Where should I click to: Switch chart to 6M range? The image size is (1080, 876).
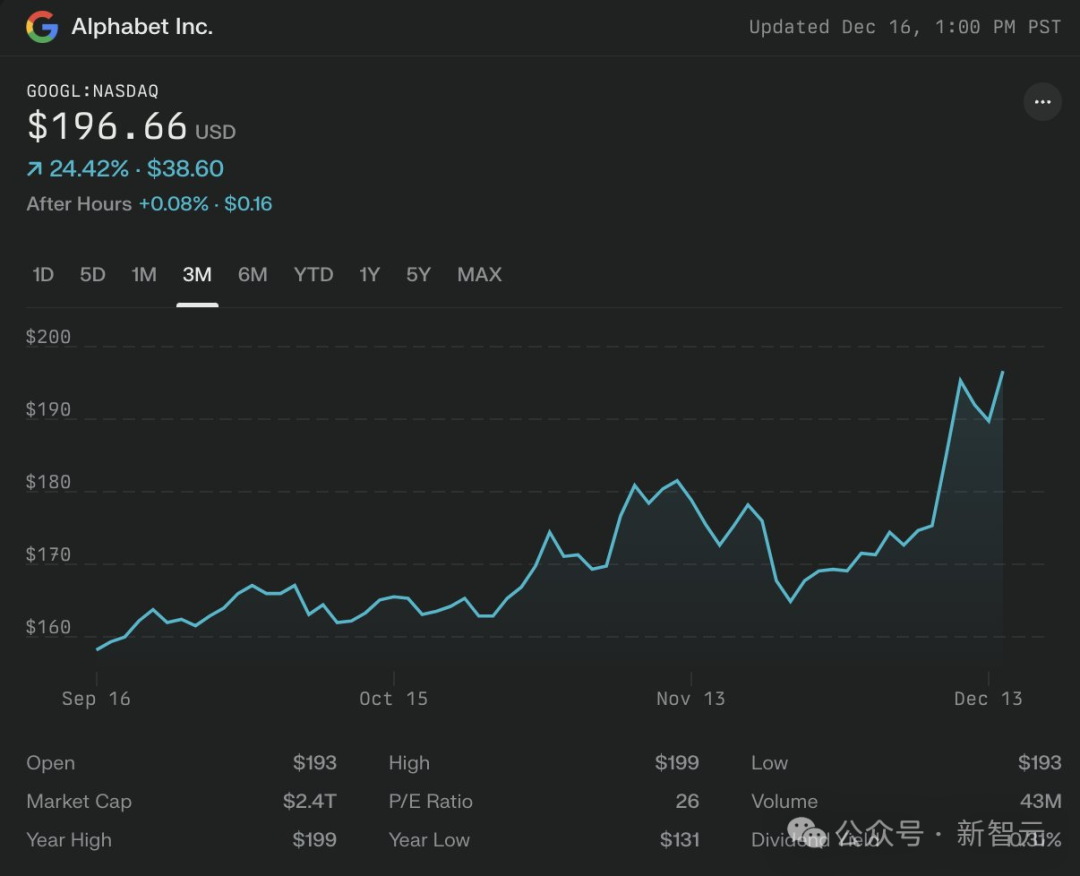pos(252,275)
